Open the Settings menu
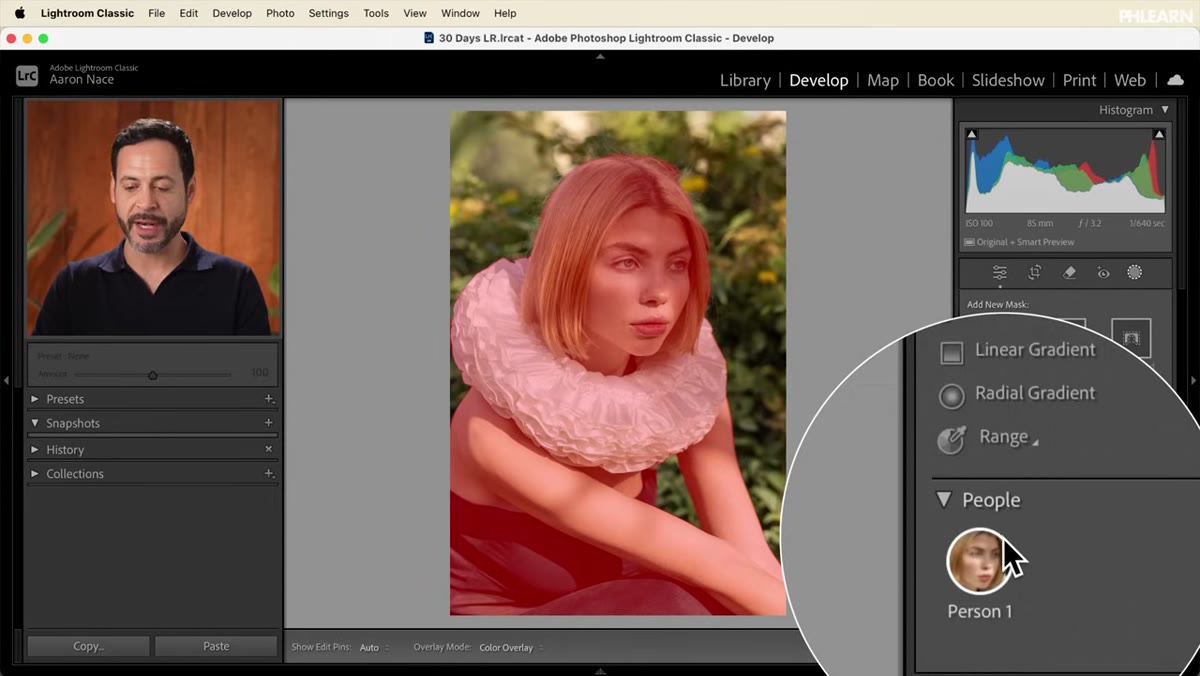Viewport: 1200px width, 676px height. [x=328, y=13]
